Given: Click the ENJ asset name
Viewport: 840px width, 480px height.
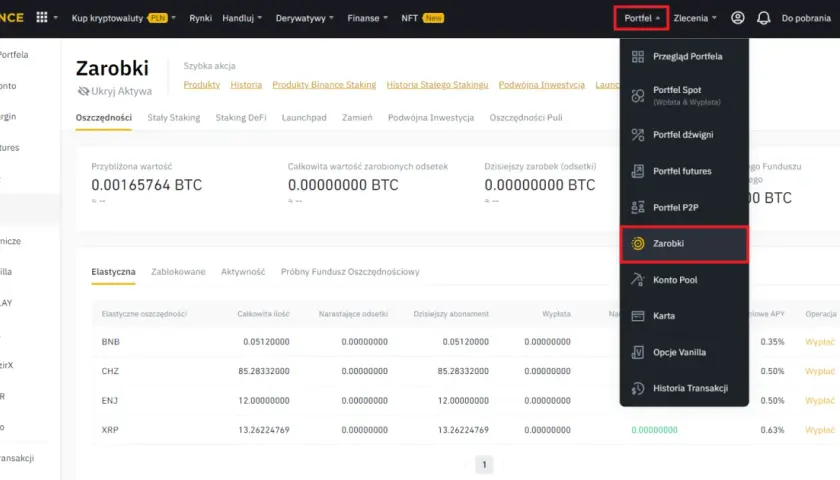Looking at the screenshot, I should (109, 401).
